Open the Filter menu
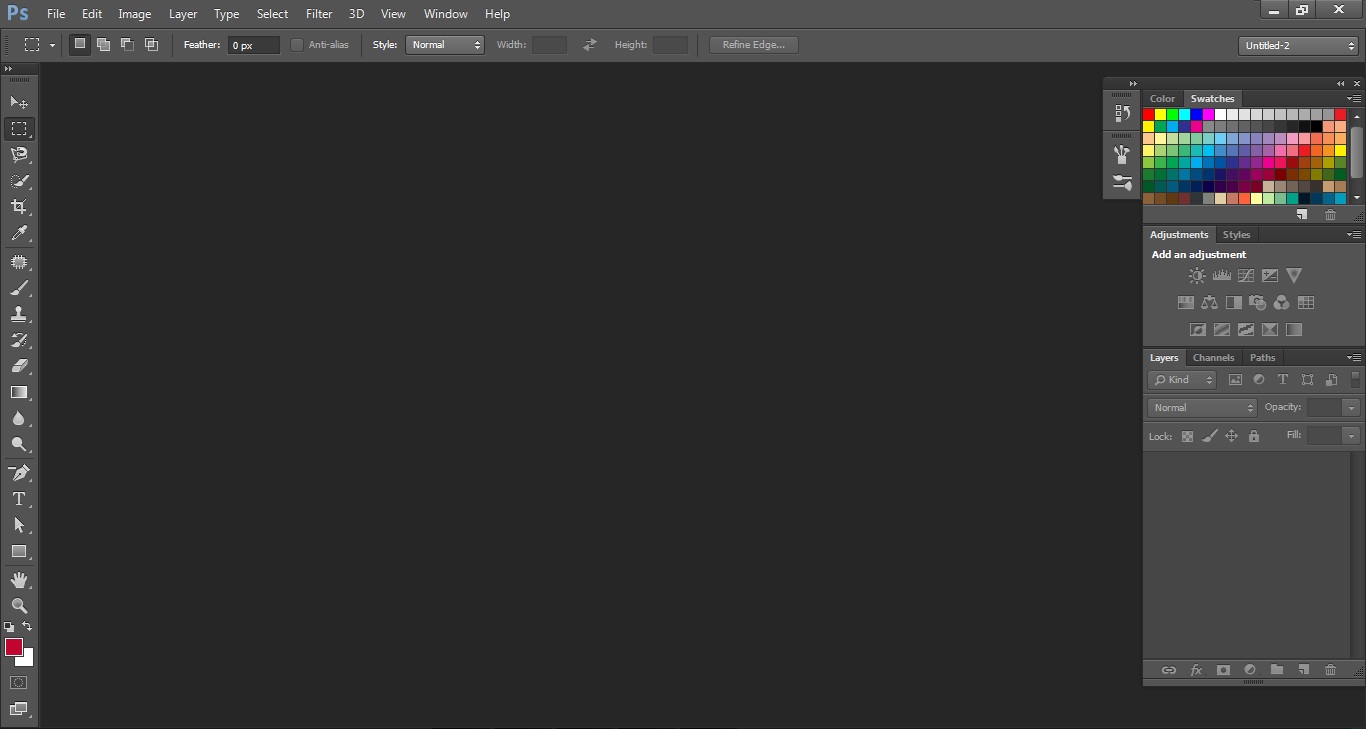This screenshot has width=1366, height=729. pos(319,14)
